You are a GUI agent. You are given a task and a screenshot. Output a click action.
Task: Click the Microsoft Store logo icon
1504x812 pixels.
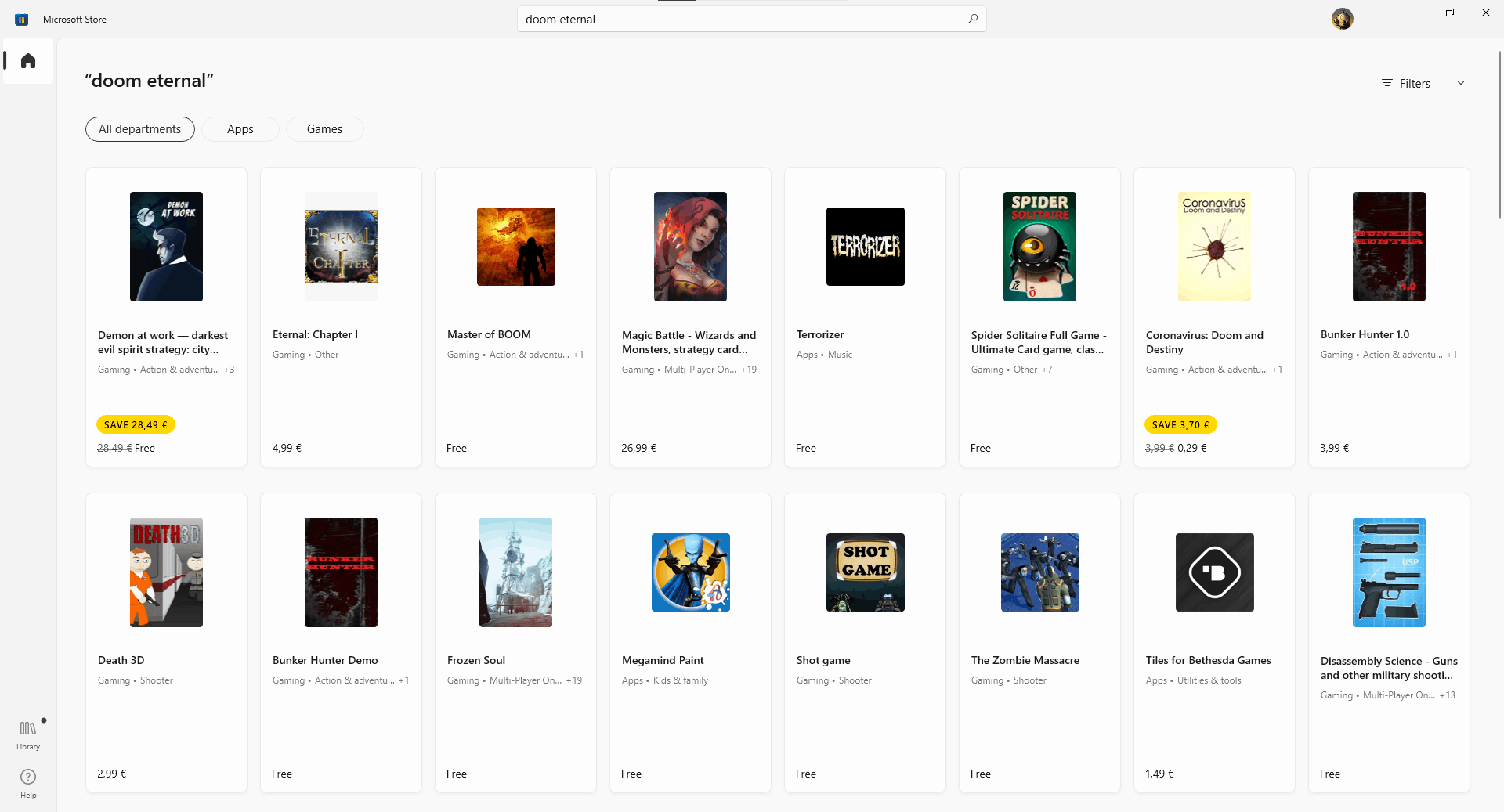point(22,19)
